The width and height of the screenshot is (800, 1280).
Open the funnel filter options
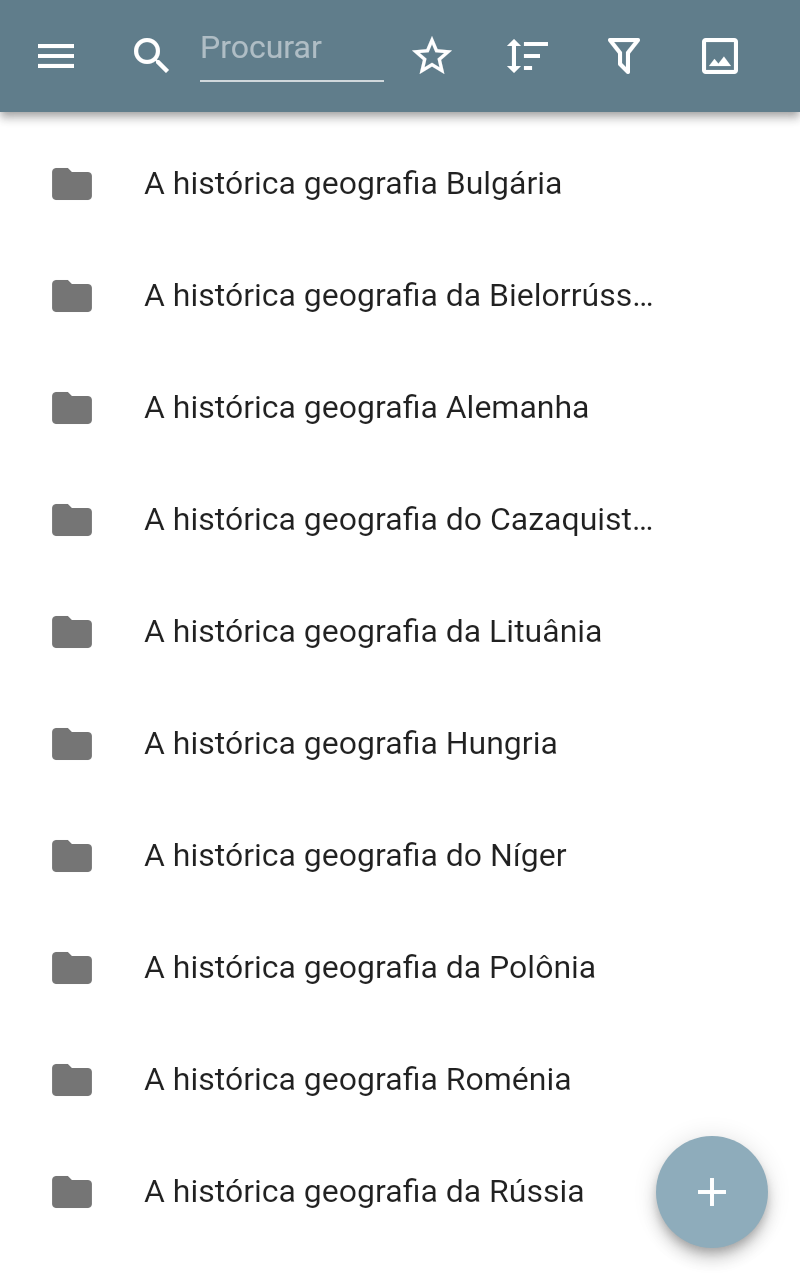point(623,56)
